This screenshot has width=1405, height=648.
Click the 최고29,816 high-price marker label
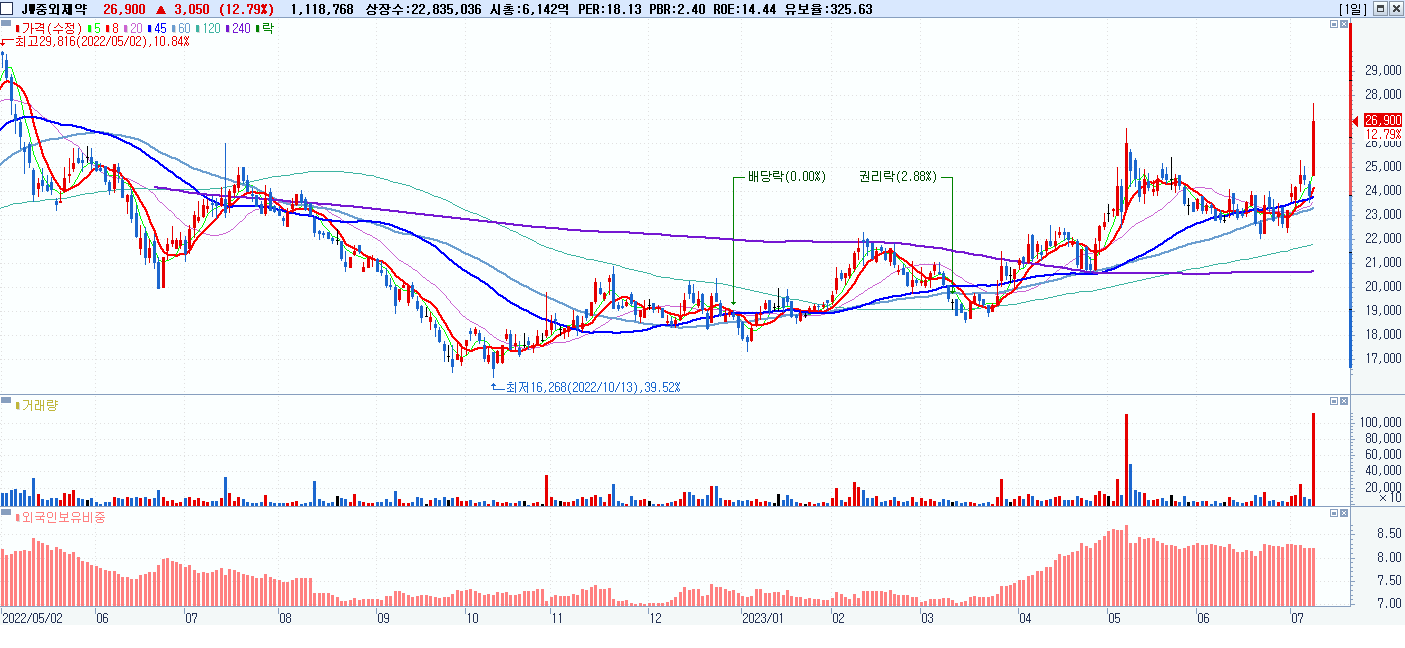coord(101,42)
